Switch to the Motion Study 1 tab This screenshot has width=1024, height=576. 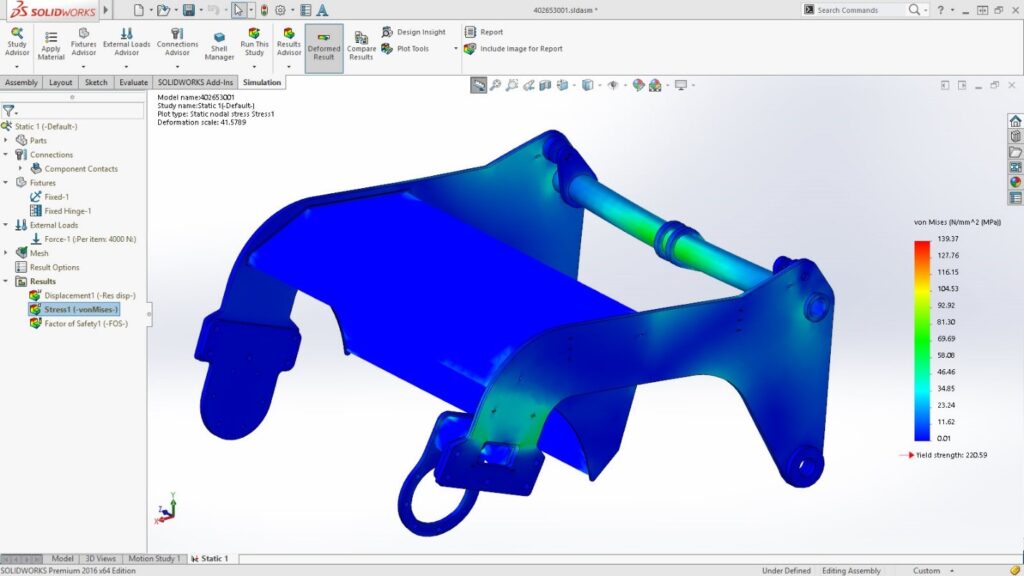coord(154,558)
